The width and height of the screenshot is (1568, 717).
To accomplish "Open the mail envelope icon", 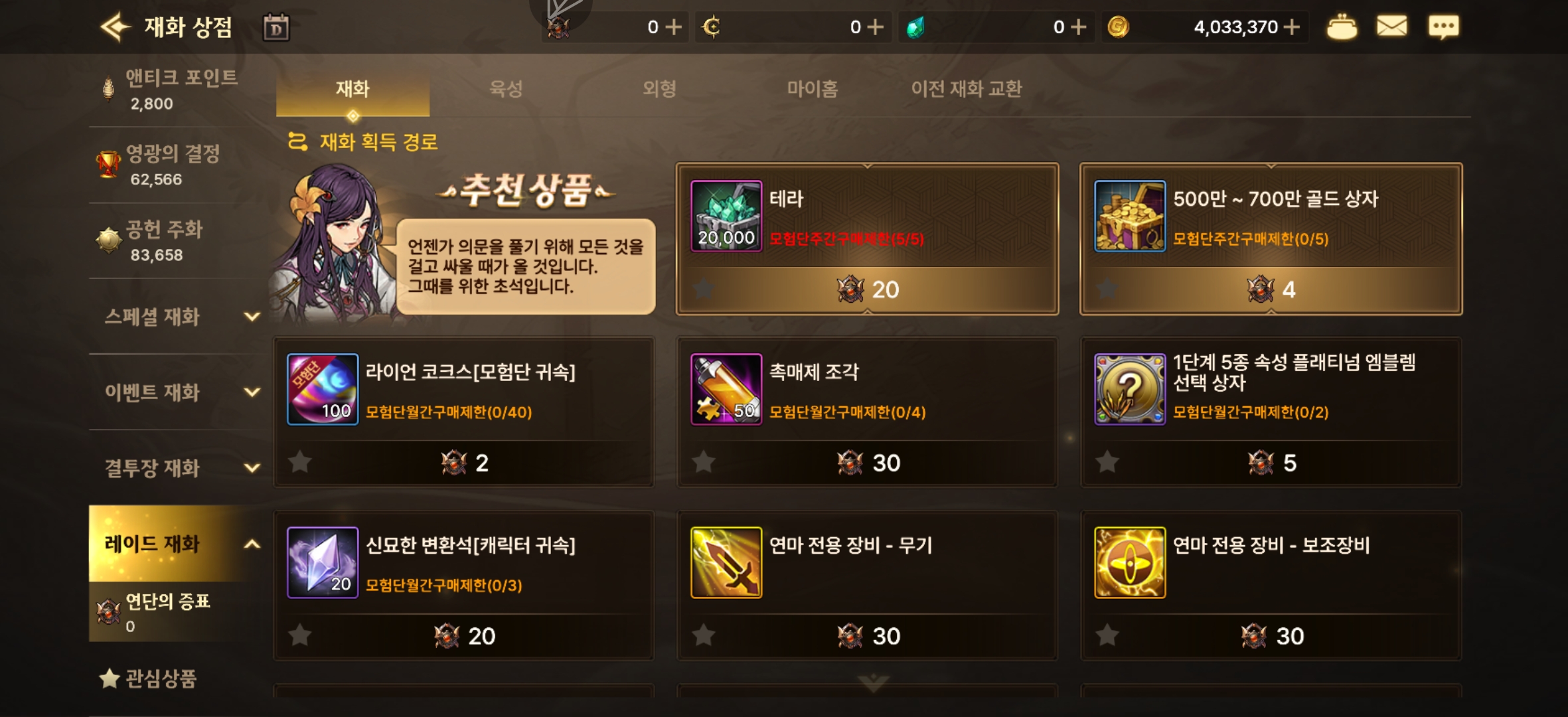I will [1391, 27].
